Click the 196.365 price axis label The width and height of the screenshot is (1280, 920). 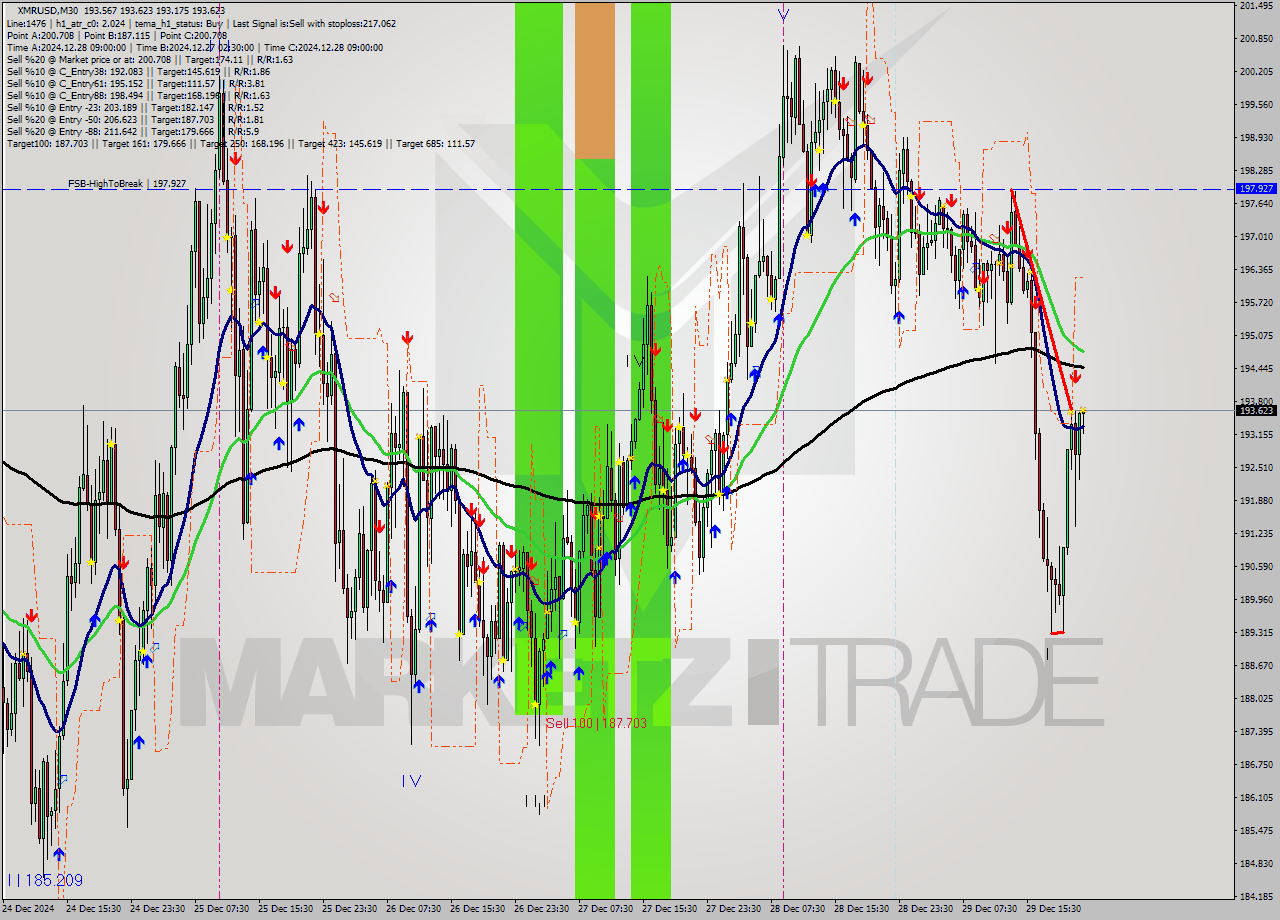pyautogui.click(x=1257, y=269)
